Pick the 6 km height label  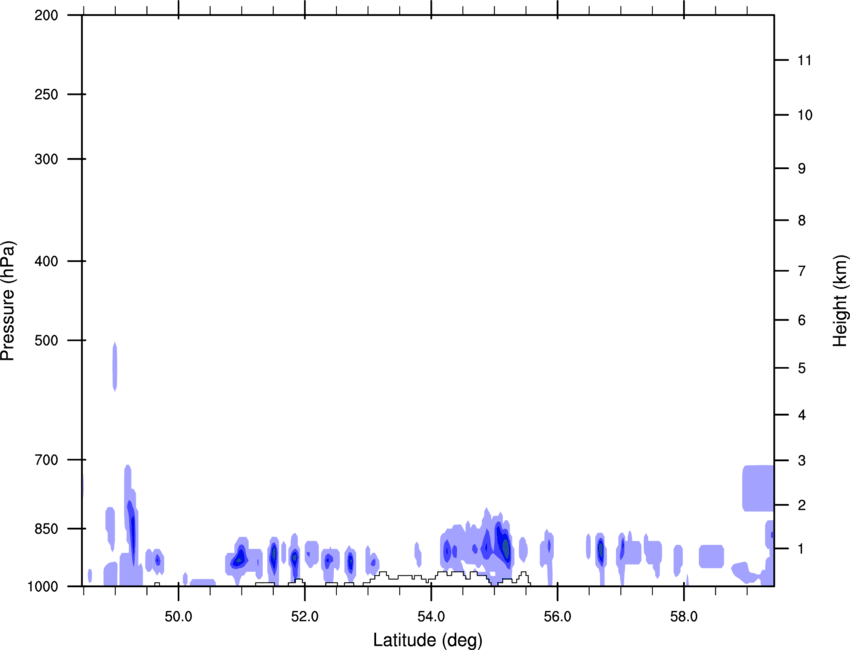coord(801,320)
